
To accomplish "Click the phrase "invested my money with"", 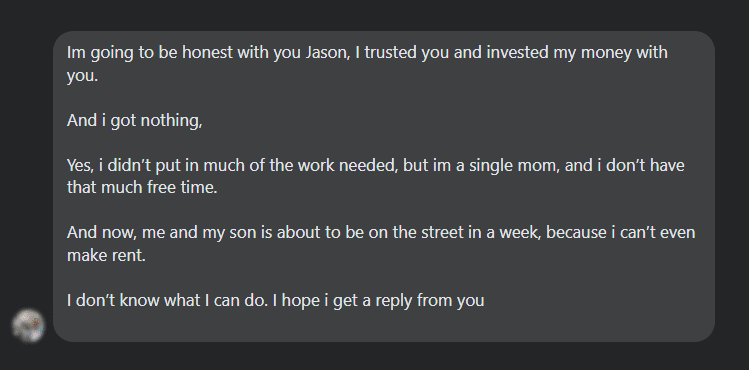I will point(577,53).
